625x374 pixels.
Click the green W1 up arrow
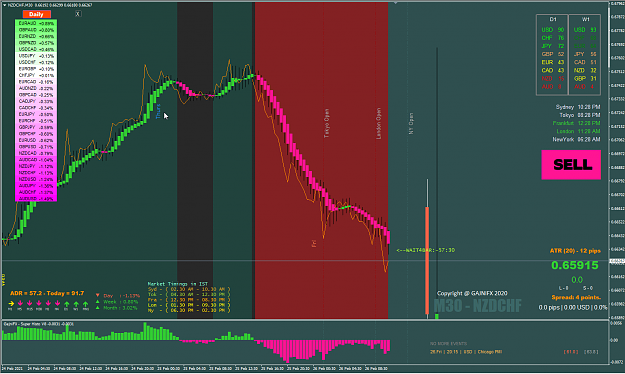[76, 304]
